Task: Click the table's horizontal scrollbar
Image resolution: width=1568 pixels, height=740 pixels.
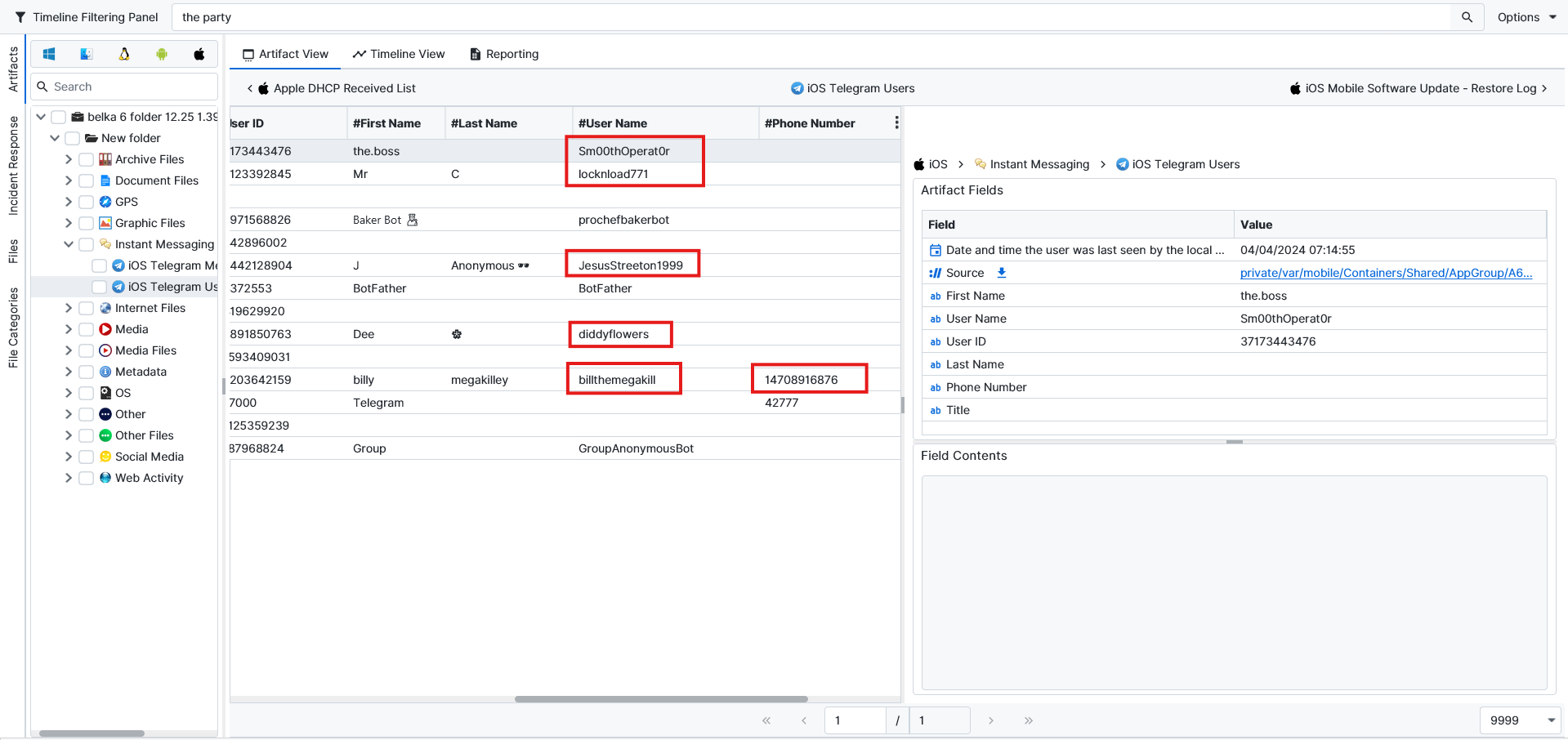Action: click(x=661, y=699)
